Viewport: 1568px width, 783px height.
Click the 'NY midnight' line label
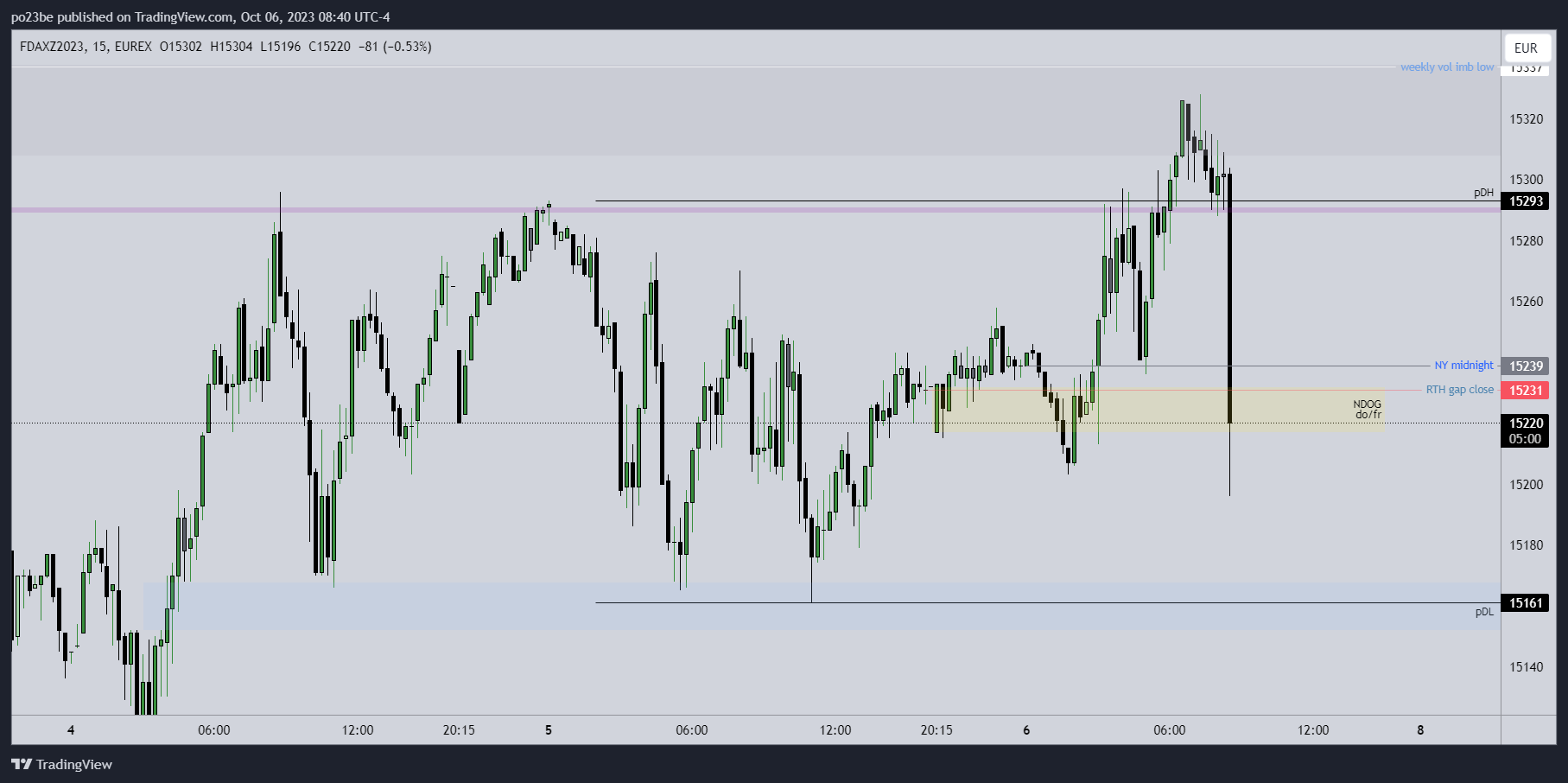(x=1463, y=366)
